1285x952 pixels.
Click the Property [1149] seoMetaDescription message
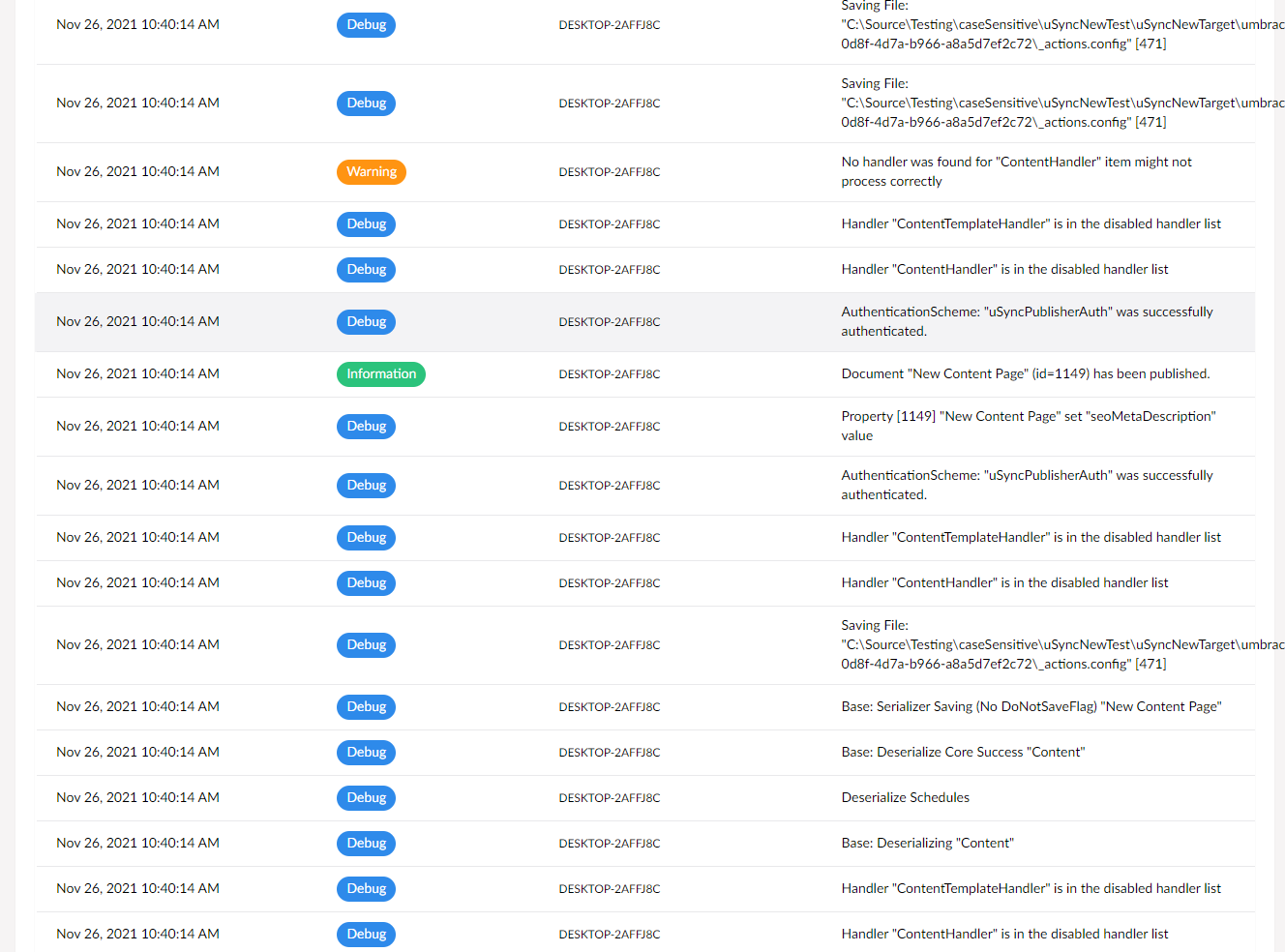1028,426
